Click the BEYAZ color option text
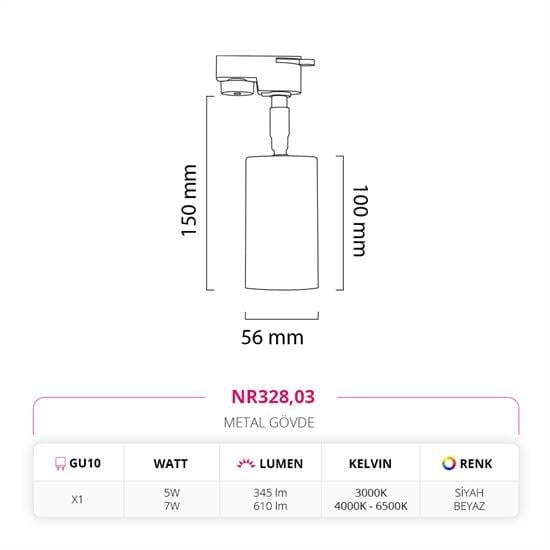Viewport: 550px width, 550px height. pos(469,506)
